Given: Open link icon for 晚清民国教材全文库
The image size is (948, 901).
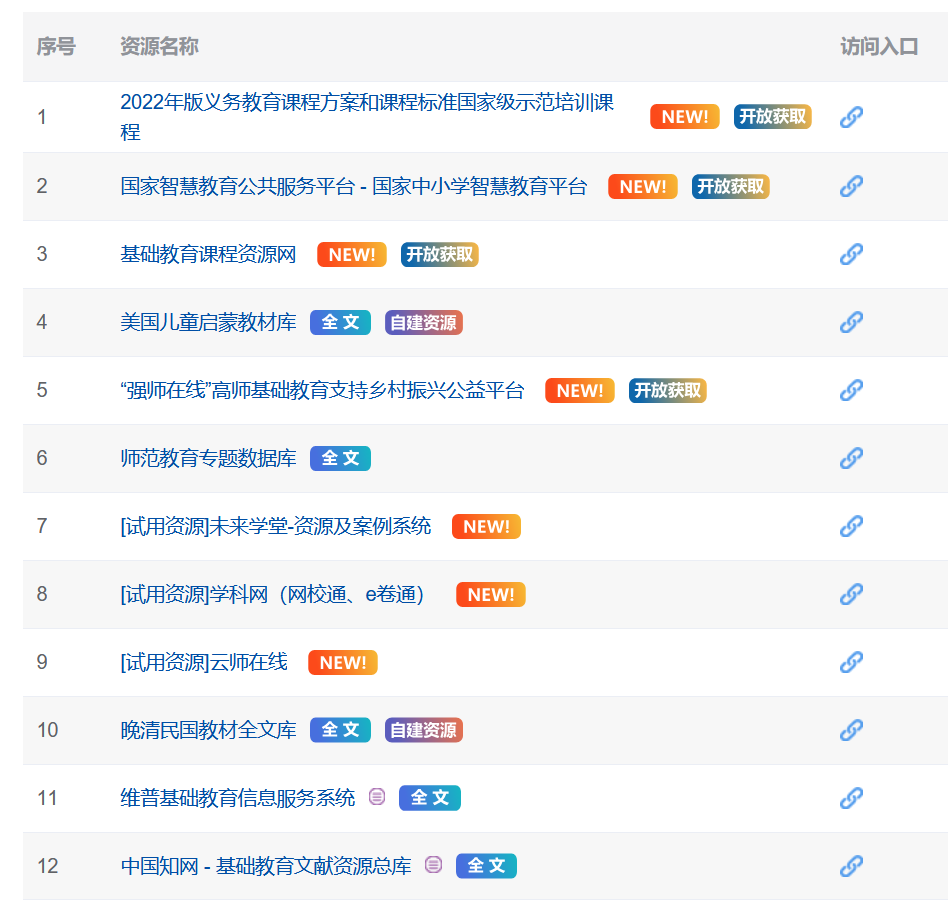Looking at the screenshot, I should click(x=851, y=730).
